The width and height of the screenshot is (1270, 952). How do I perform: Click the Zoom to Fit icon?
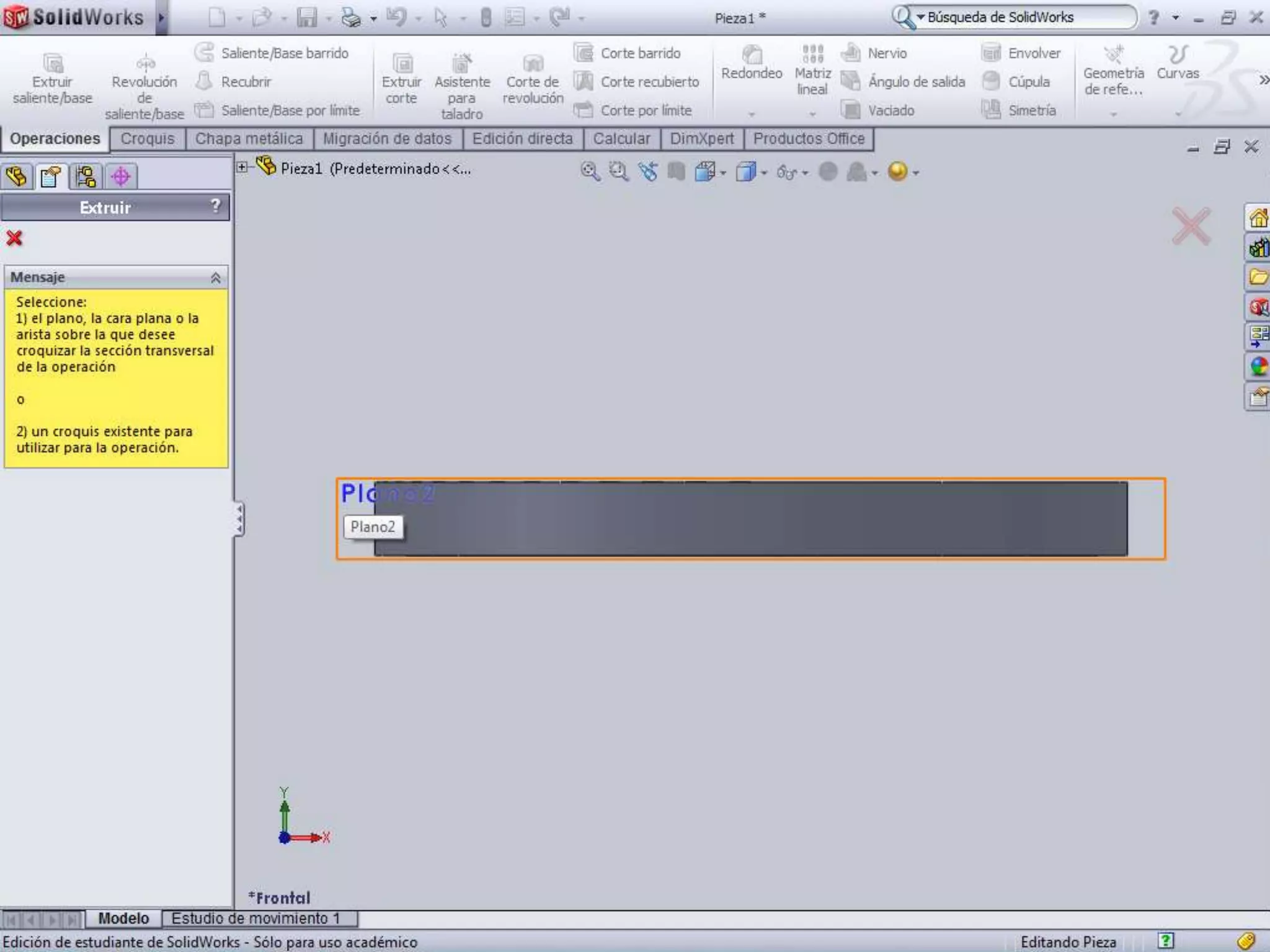point(589,172)
